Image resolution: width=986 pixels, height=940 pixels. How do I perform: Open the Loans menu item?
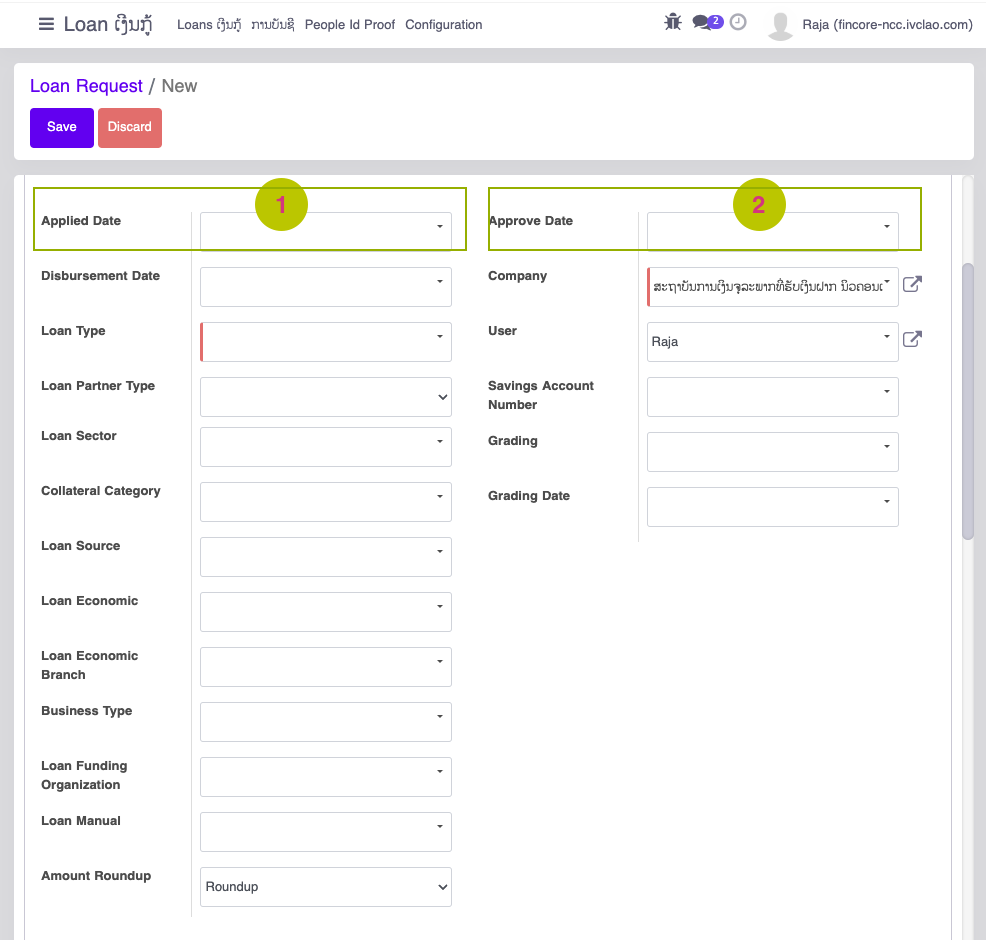point(210,24)
